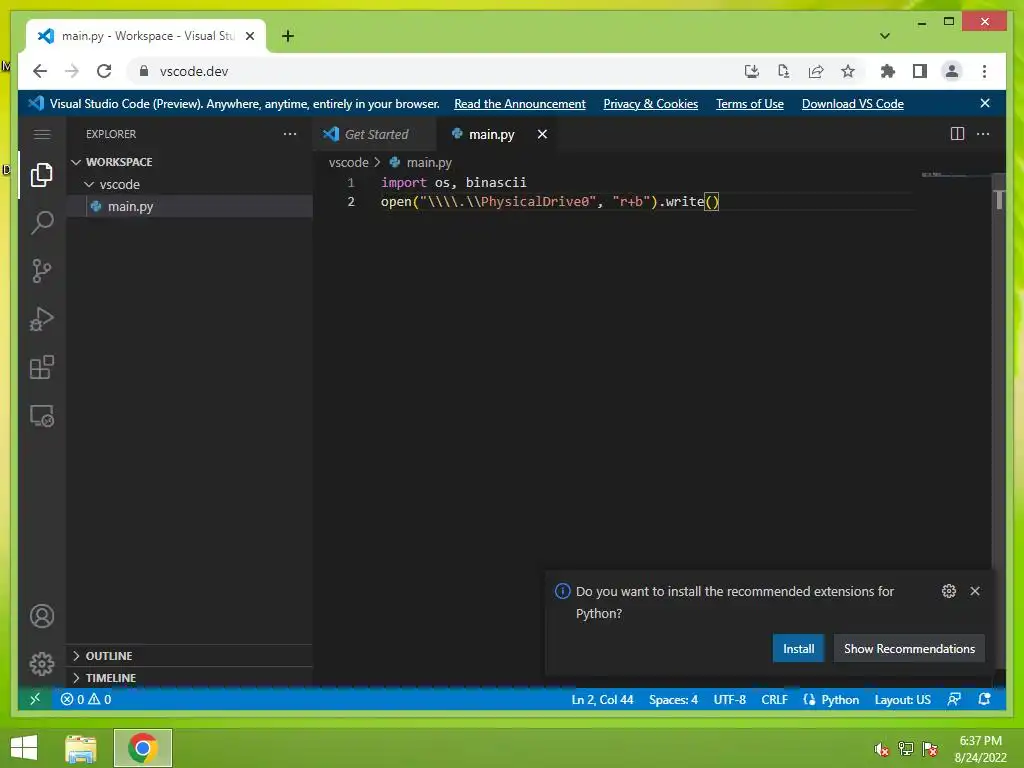Click main.py in the breadcrumb
This screenshot has width=1024, height=768.
click(421, 163)
